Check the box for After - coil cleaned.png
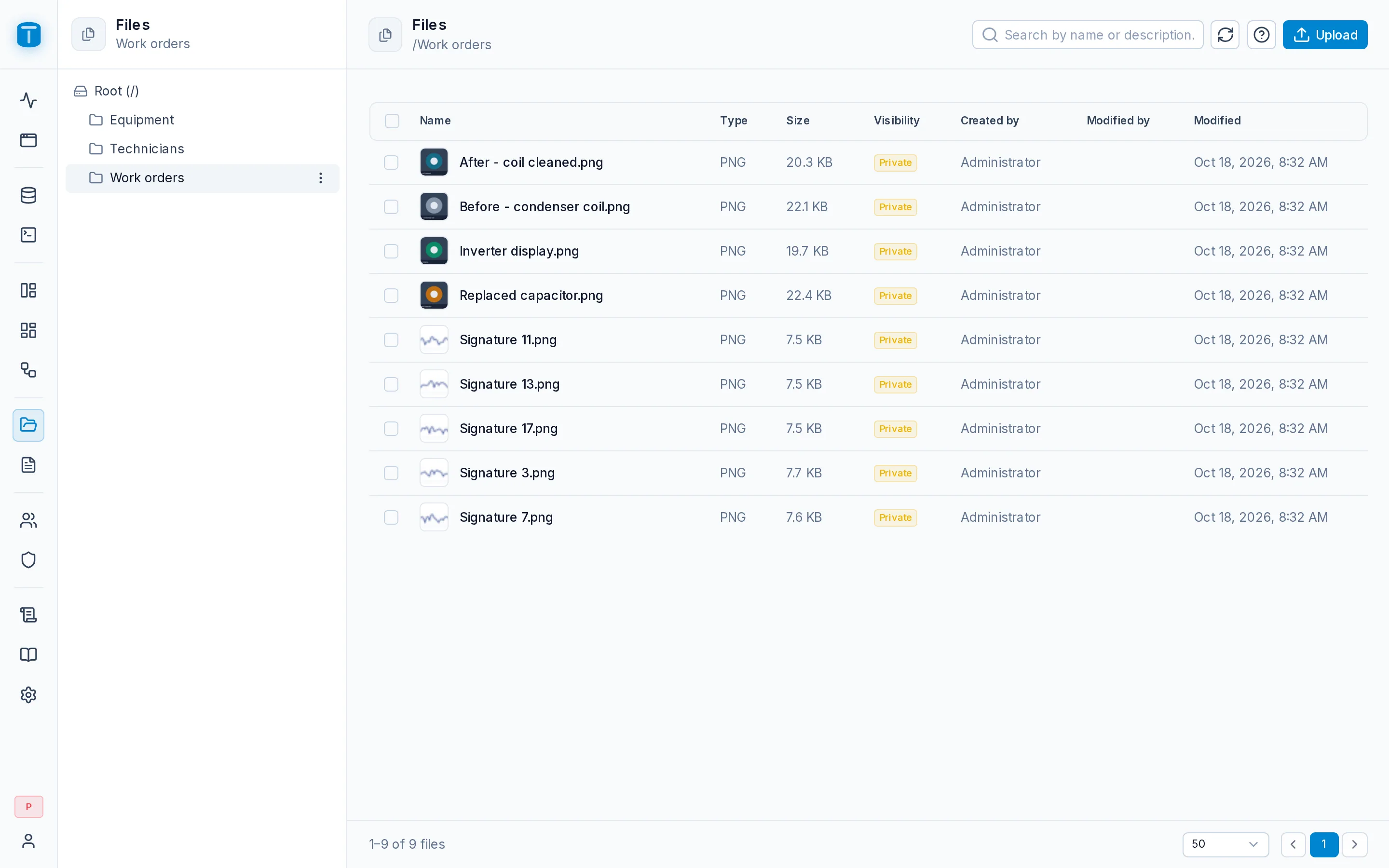The height and width of the screenshot is (868, 1389). point(391,163)
